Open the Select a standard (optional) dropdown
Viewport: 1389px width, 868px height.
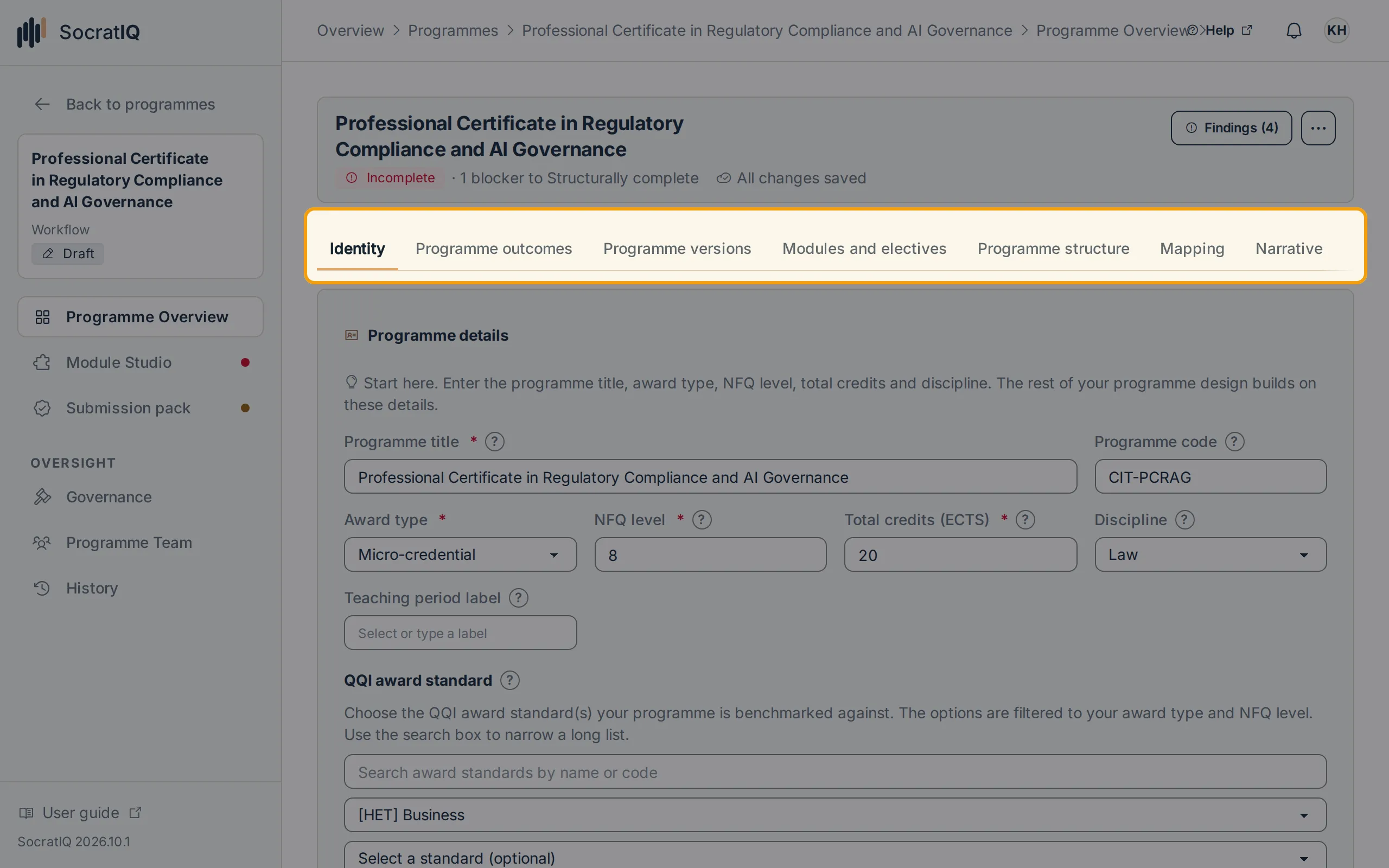point(835,856)
